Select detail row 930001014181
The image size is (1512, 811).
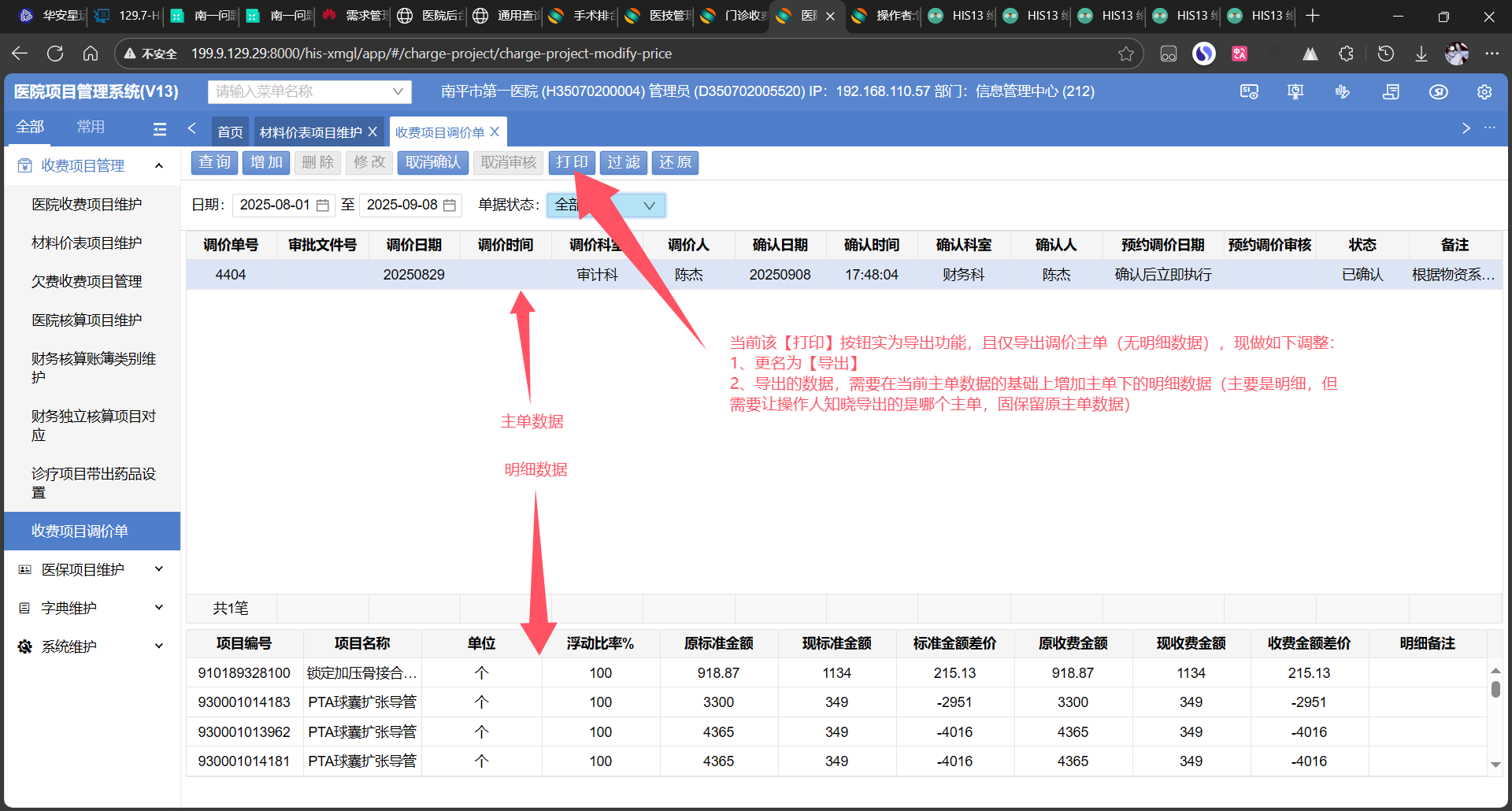836,761
